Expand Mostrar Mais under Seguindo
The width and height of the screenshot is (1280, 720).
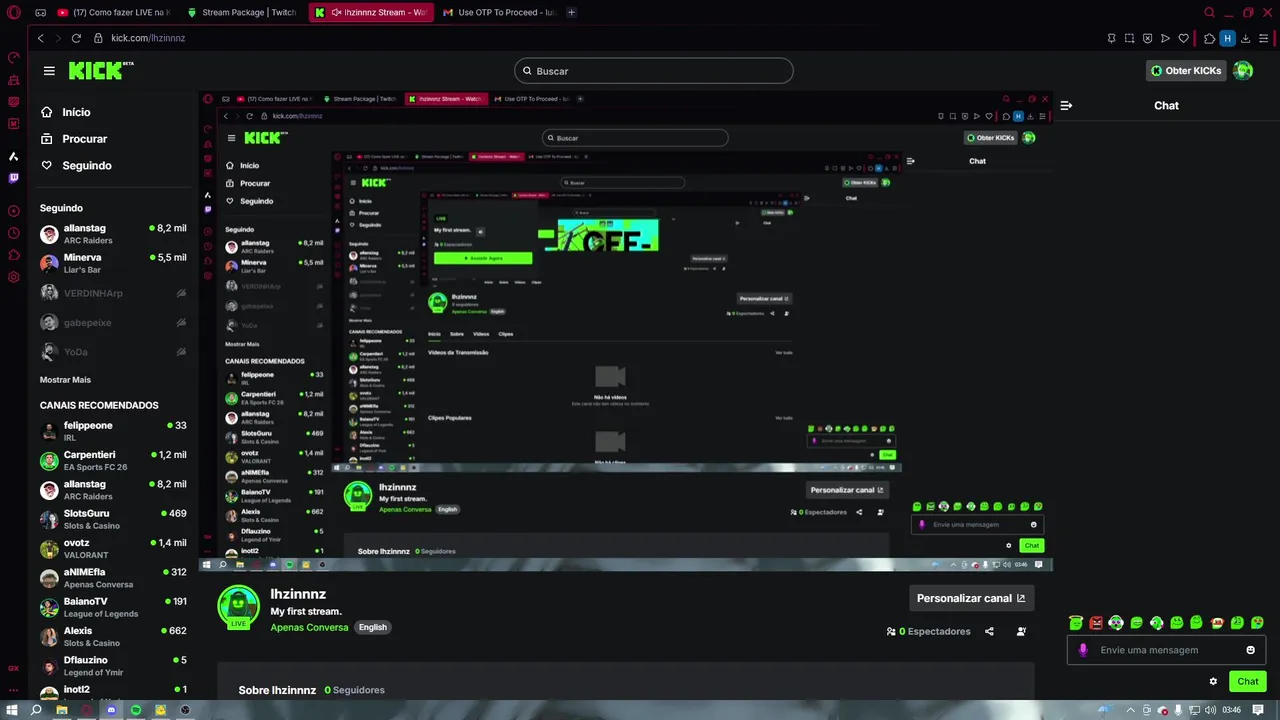click(x=65, y=380)
